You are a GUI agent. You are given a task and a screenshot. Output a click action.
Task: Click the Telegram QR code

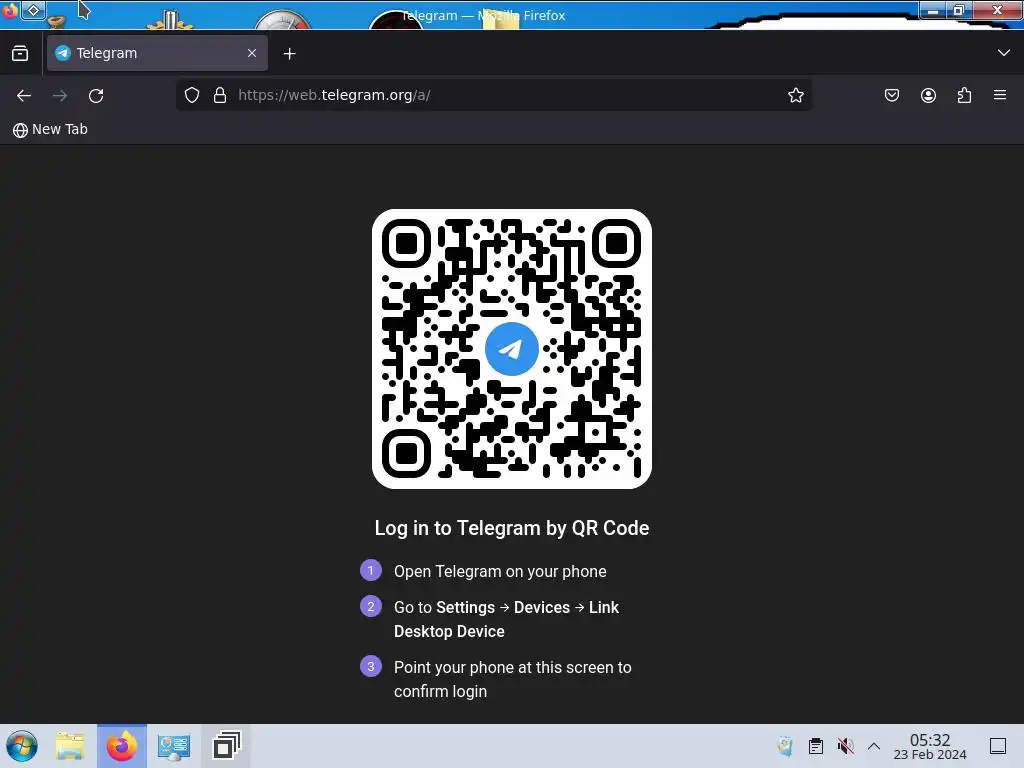(512, 349)
